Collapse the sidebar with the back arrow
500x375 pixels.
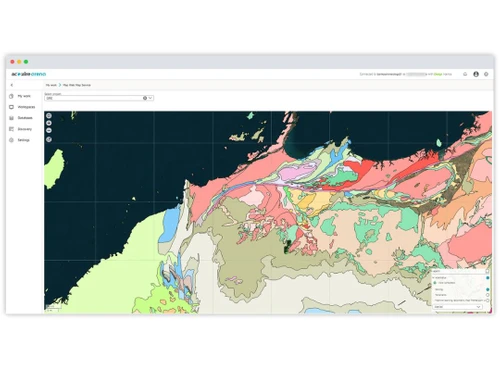12,85
